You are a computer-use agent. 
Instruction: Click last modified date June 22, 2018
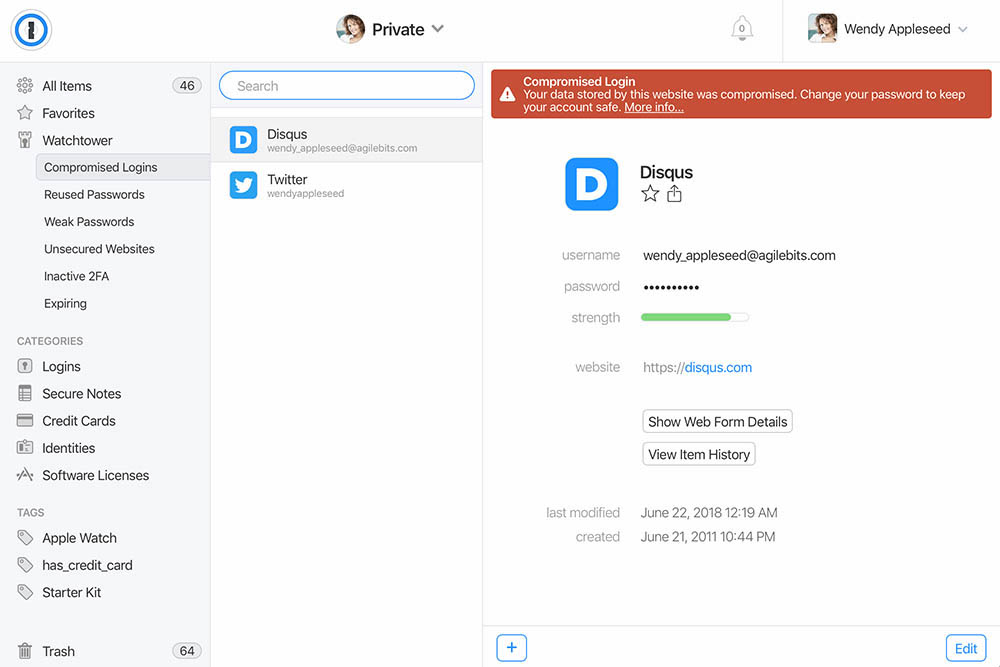[x=709, y=513]
